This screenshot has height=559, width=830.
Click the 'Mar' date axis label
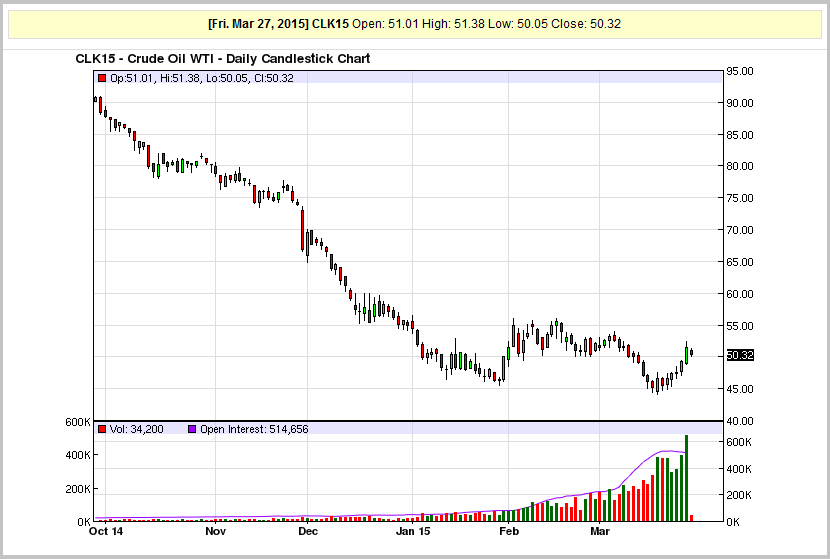coord(600,531)
